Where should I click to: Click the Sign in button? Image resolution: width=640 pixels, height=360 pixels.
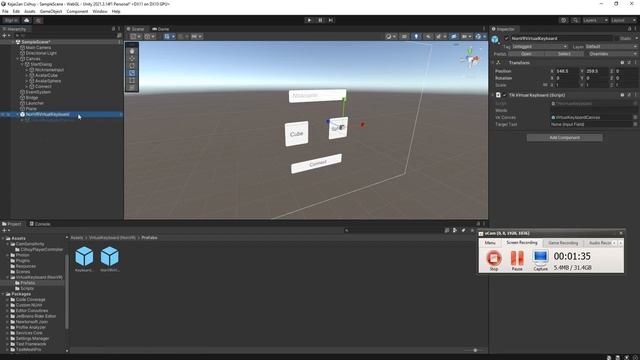[x=11, y=20]
